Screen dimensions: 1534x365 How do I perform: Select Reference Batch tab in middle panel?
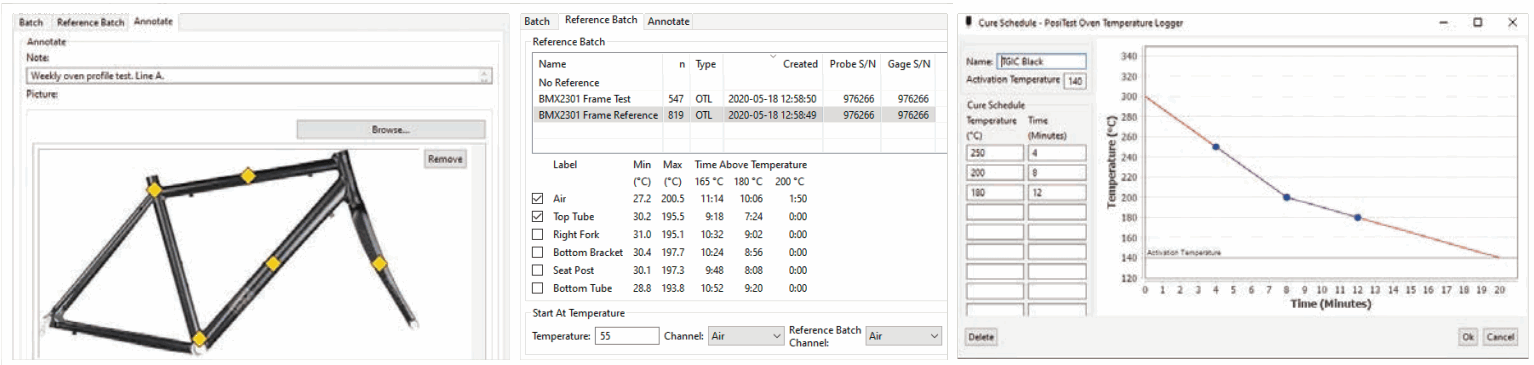(x=601, y=20)
